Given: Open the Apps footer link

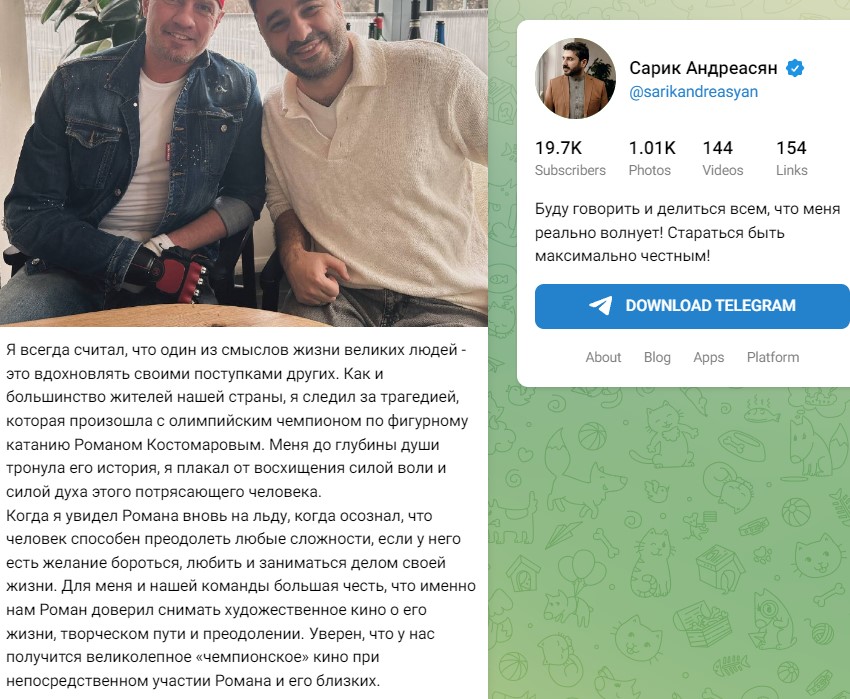Looking at the screenshot, I should click(709, 358).
